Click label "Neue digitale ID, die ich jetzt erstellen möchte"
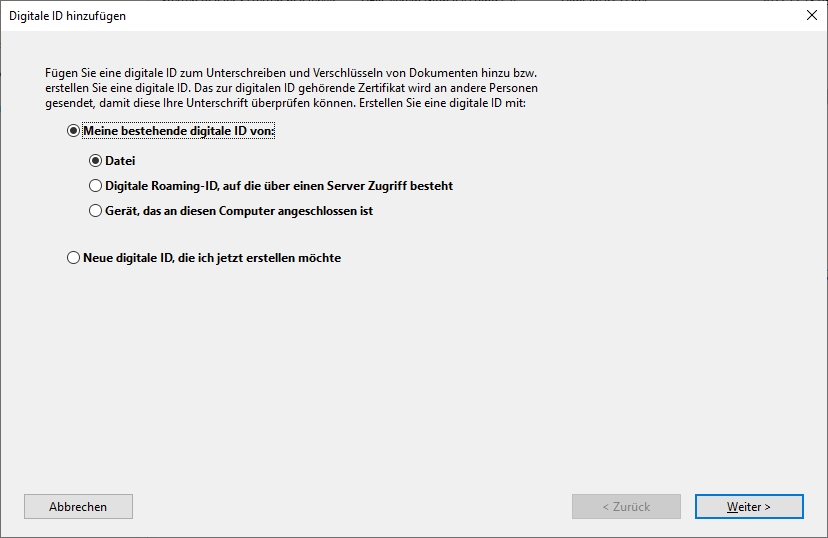This screenshot has width=828, height=538. (x=212, y=258)
